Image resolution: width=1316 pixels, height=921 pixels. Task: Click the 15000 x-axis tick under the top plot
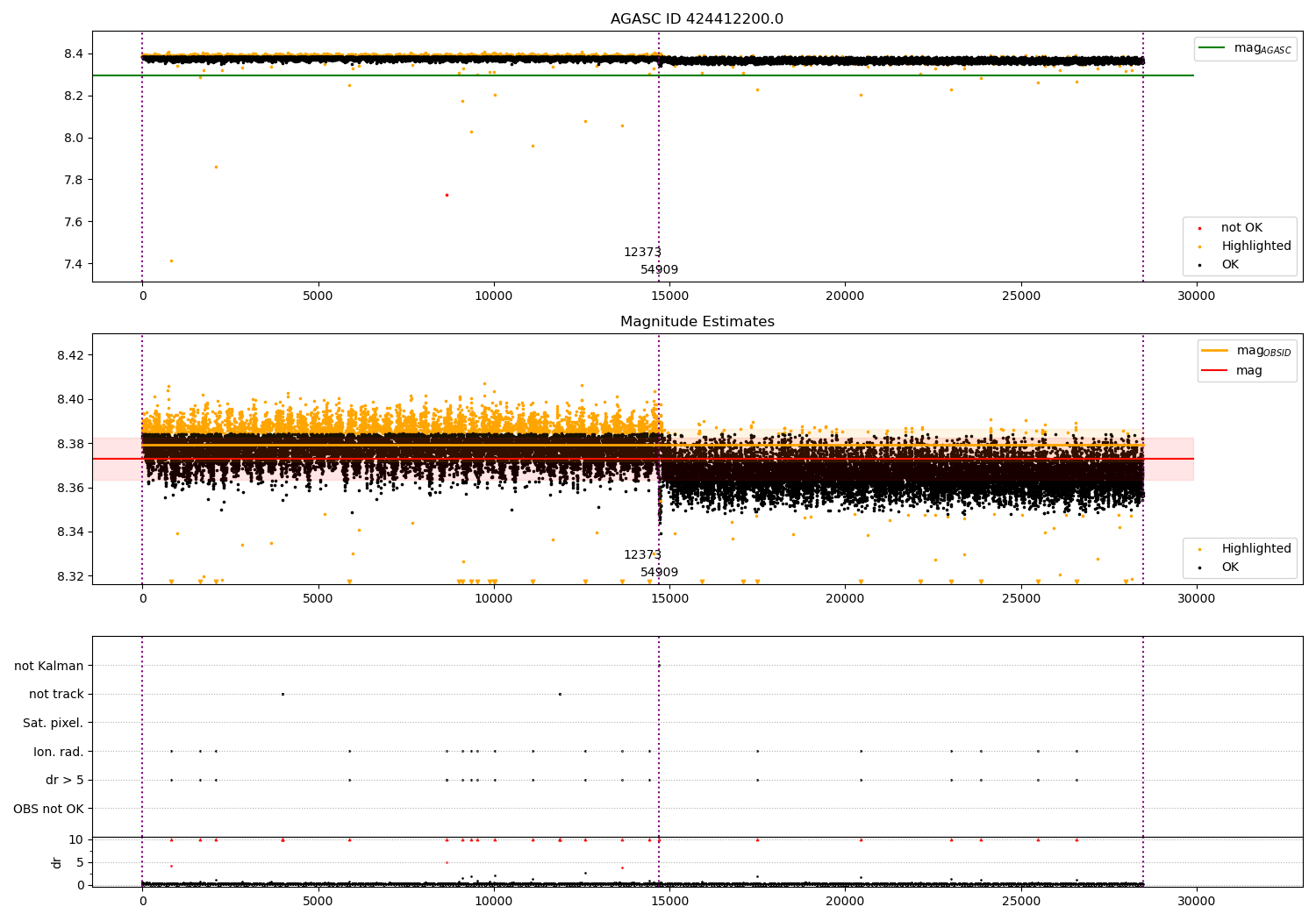pos(669,296)
